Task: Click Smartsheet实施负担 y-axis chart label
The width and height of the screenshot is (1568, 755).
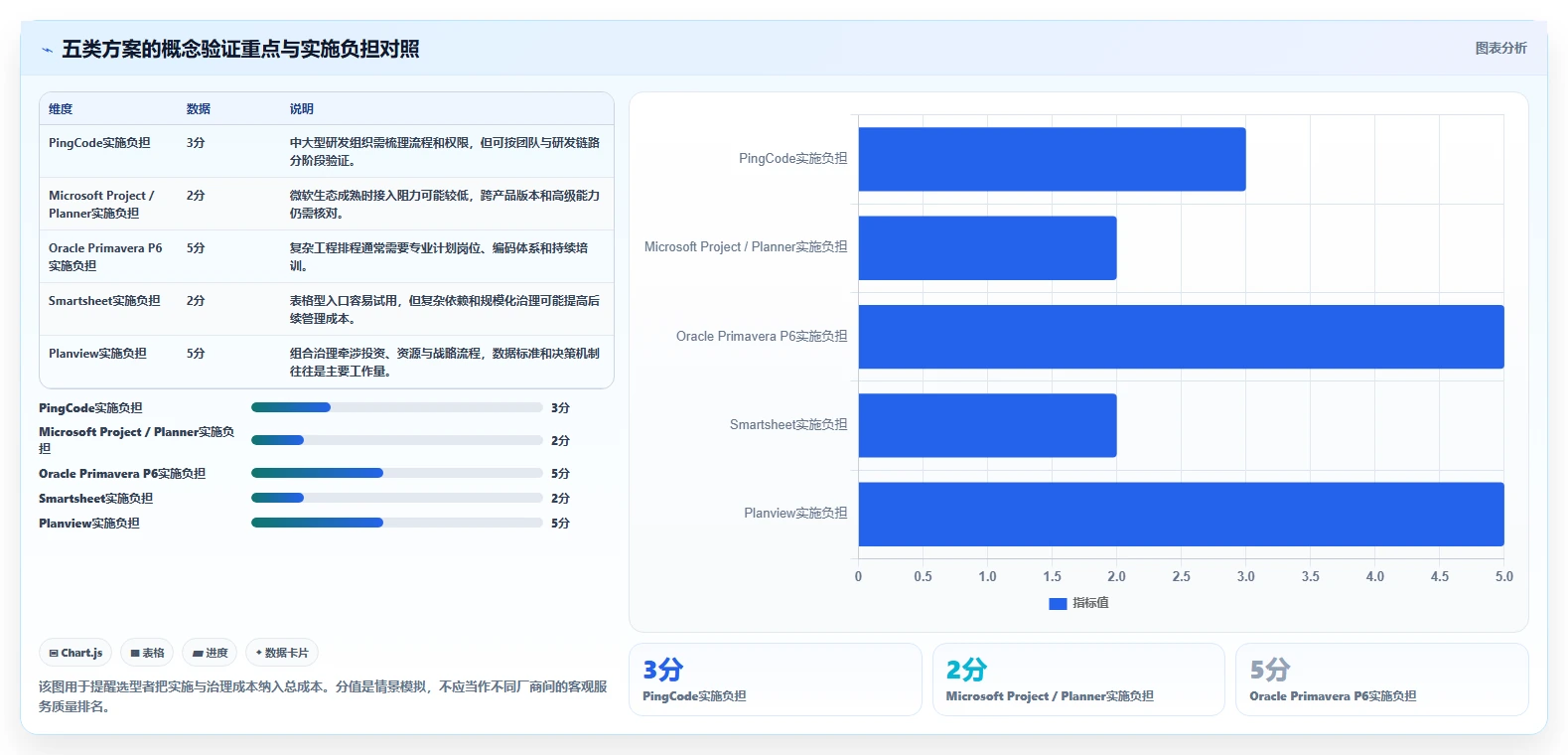Action: (788, 425)
